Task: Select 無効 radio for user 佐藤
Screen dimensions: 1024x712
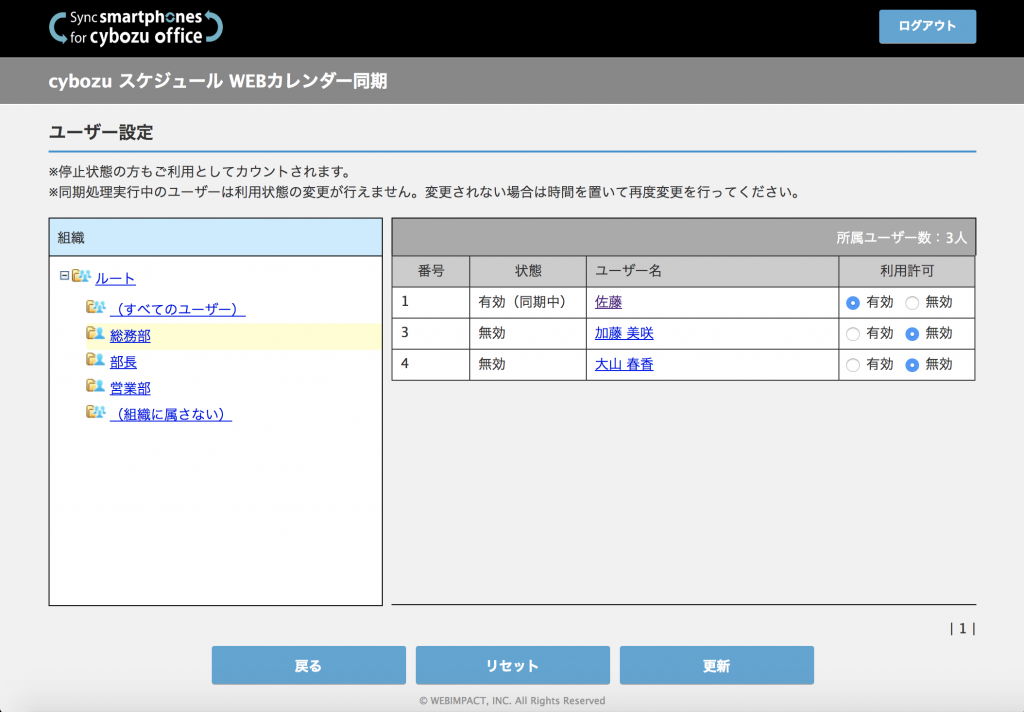Action: [912, 302]
